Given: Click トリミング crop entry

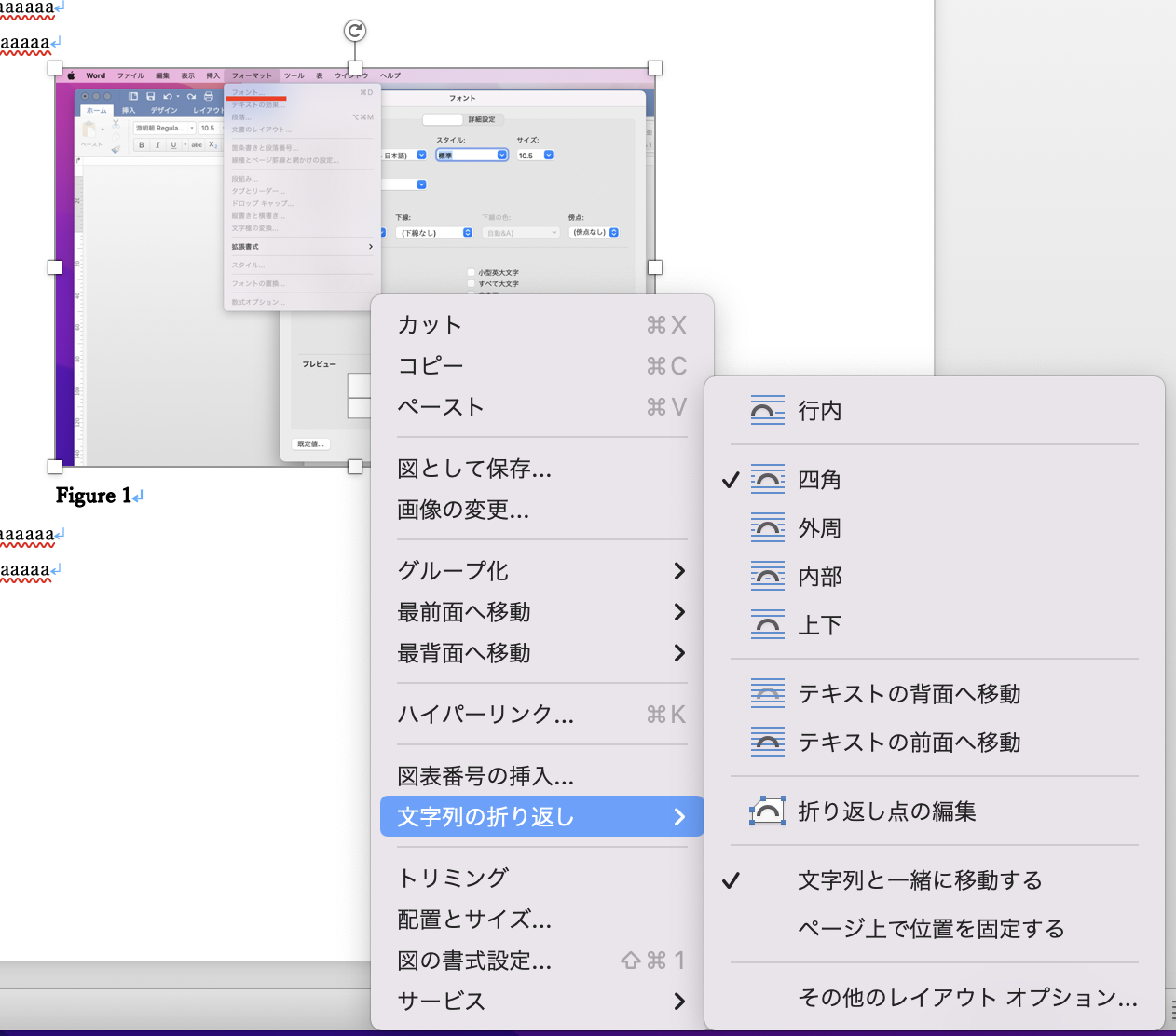Looking at the screenshot, I should click(542, 878).
